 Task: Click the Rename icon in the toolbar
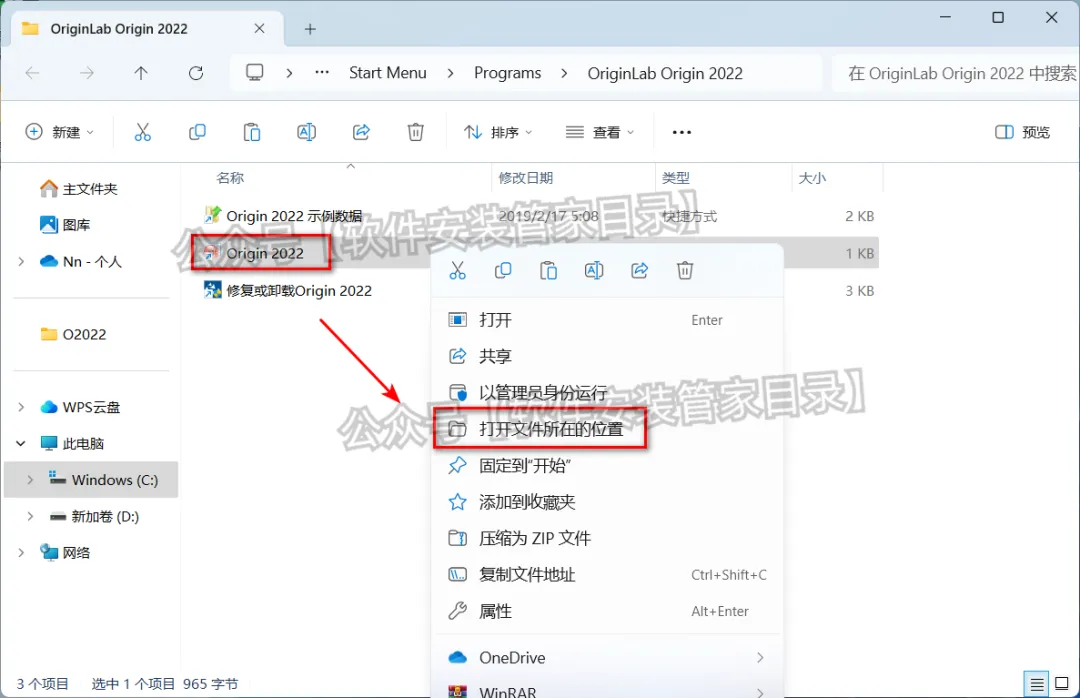[x=307, y=132]
